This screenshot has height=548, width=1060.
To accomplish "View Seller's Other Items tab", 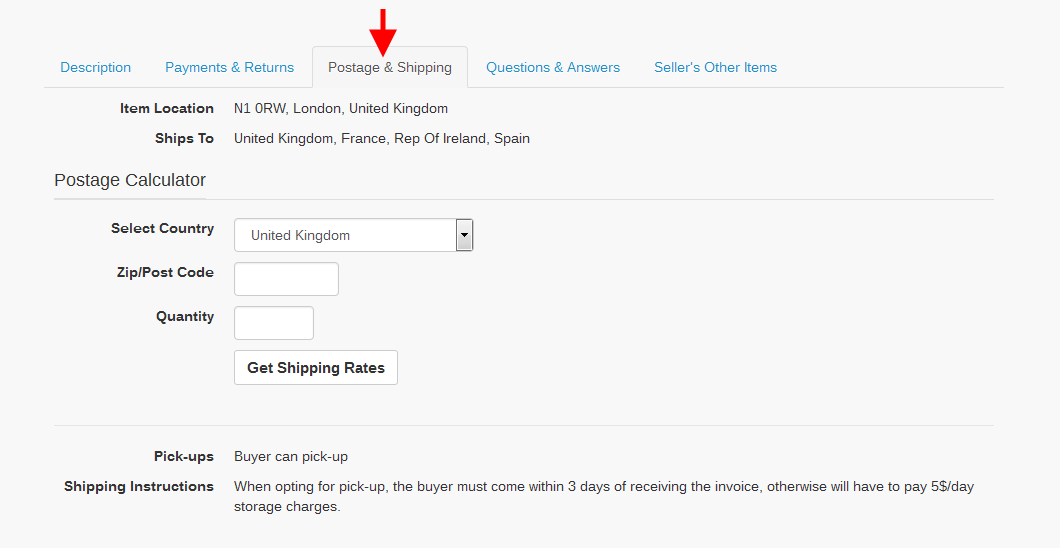I will click(x=715, y=68).
